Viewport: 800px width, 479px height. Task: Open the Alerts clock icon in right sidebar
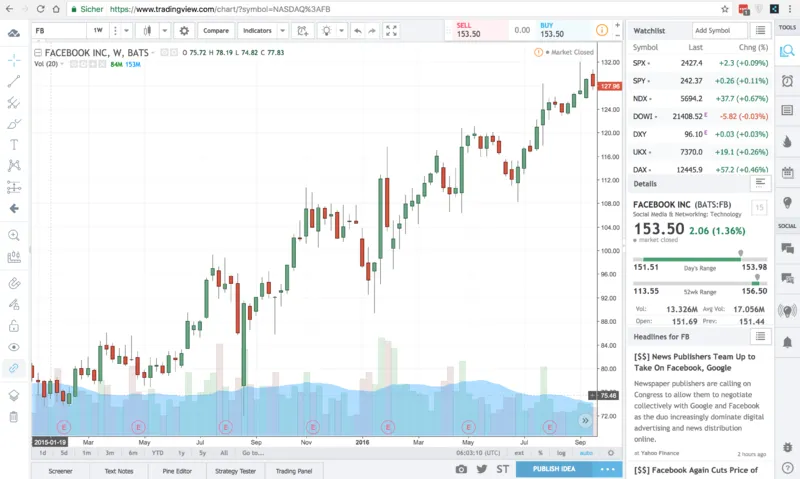787,81
